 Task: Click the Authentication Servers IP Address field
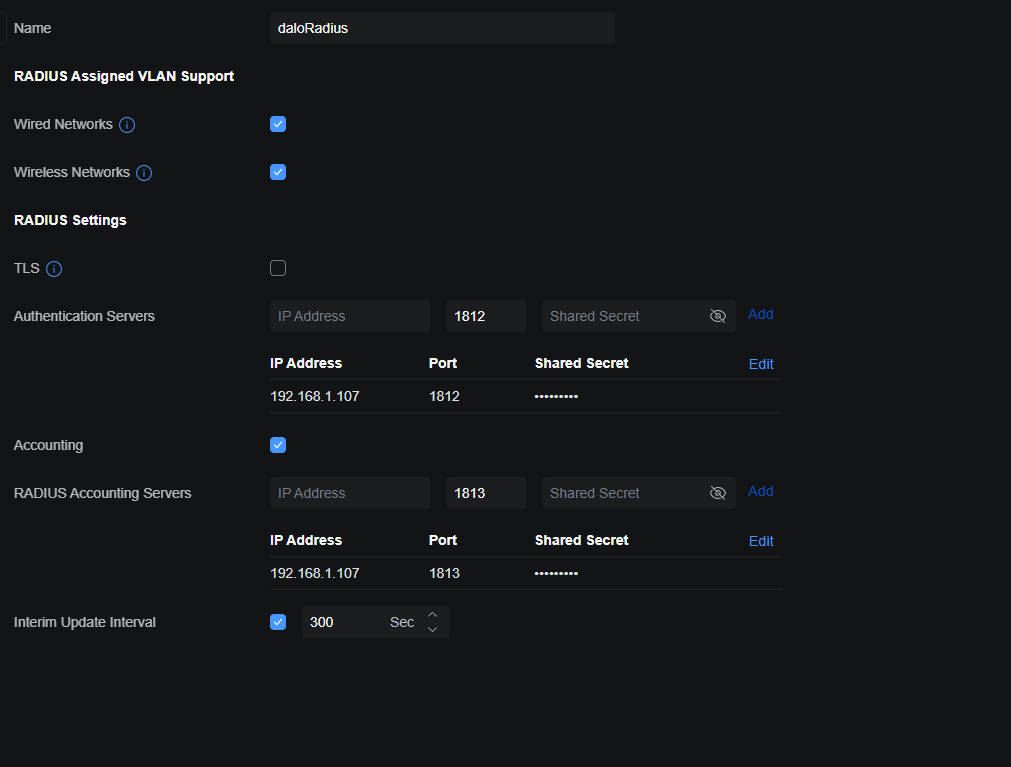349,316
